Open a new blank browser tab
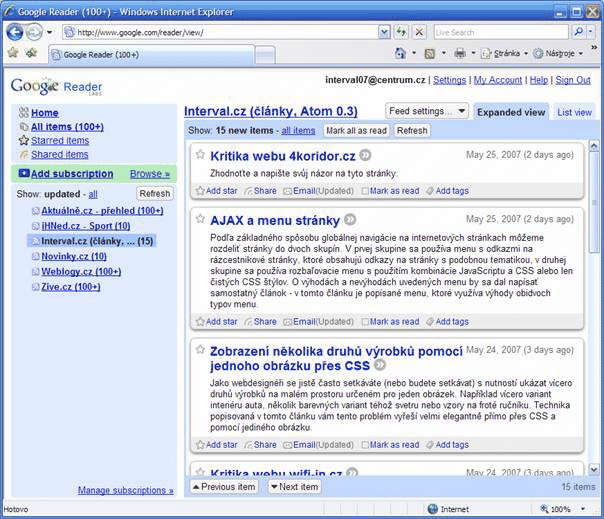604x519 pixels. (265, 55)
